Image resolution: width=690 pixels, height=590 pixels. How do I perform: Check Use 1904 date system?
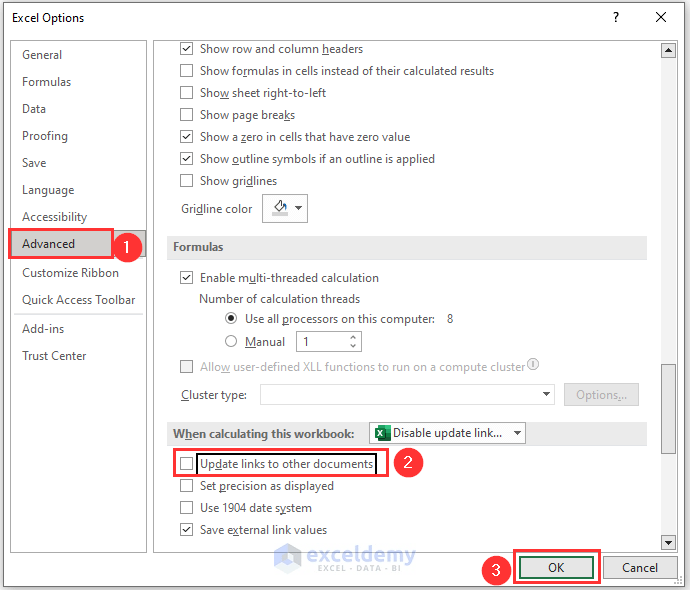[187, 508]
